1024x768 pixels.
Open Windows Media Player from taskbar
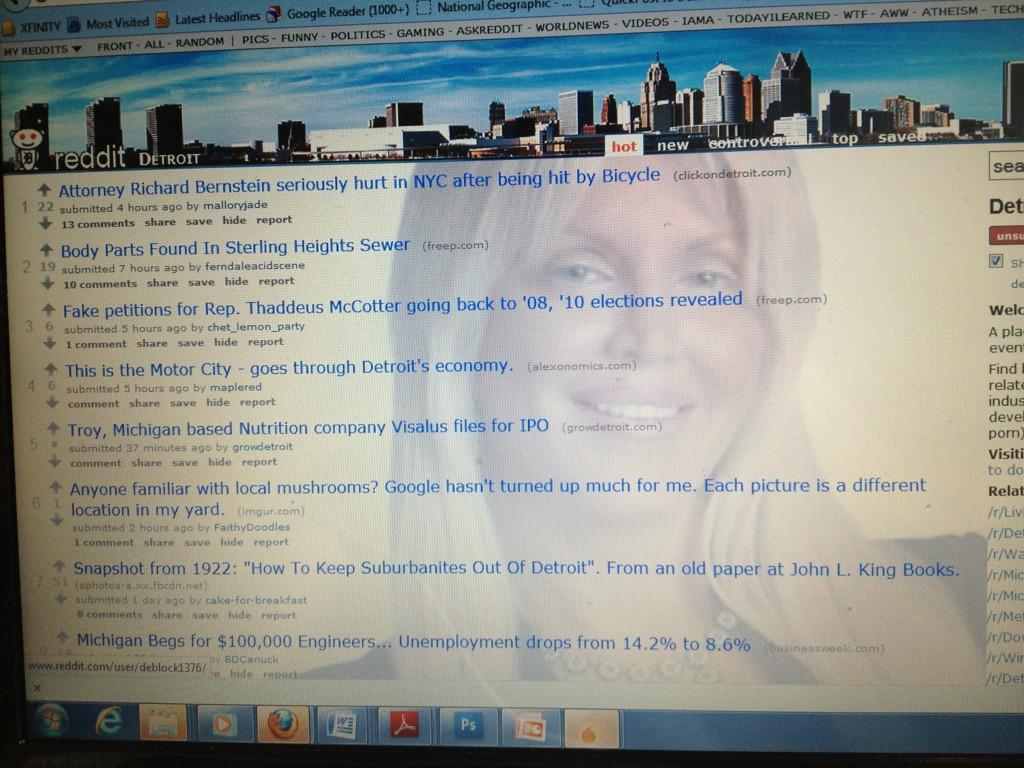coord(223,726)
